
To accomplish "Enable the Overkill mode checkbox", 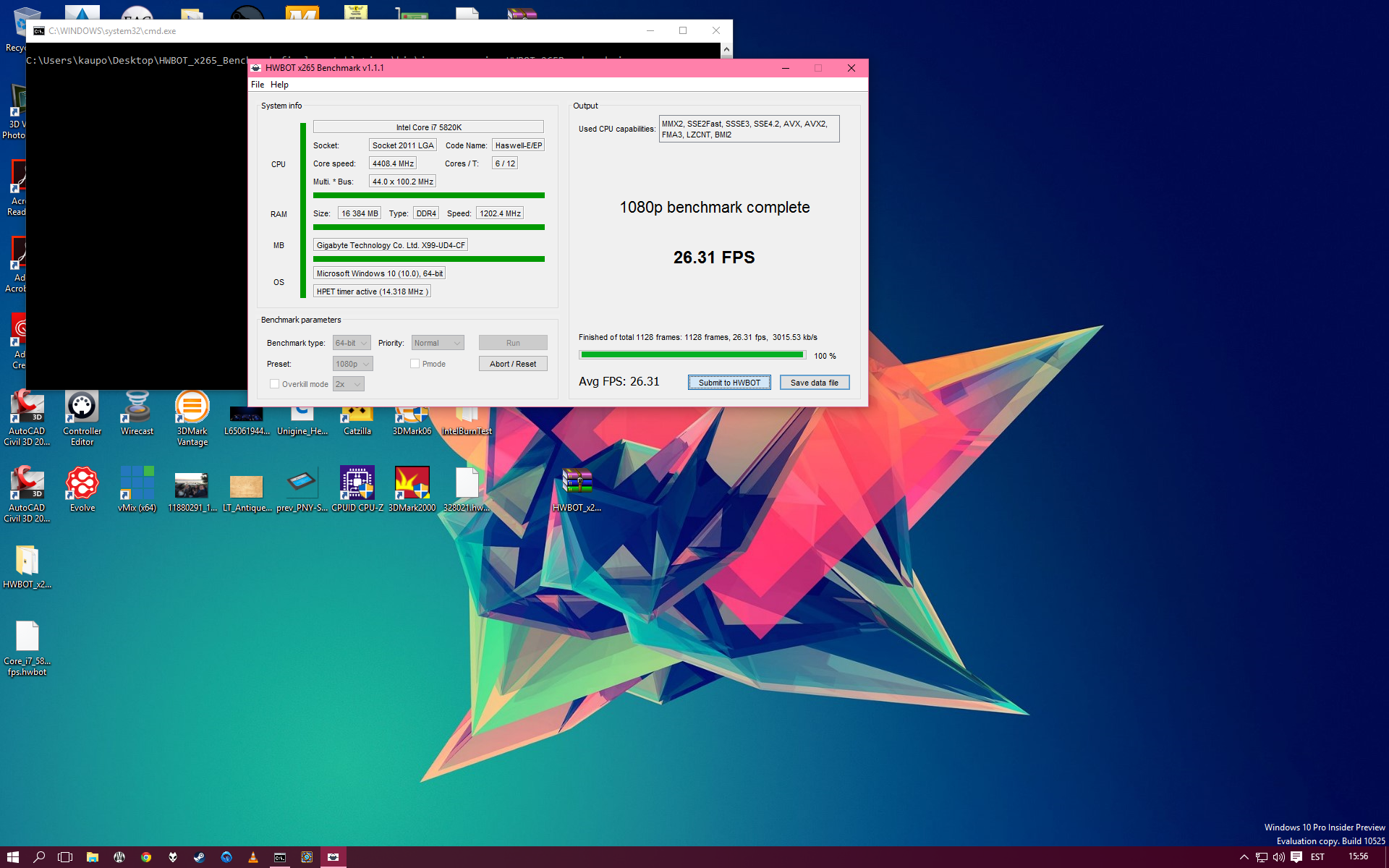I will coord(274,384).
